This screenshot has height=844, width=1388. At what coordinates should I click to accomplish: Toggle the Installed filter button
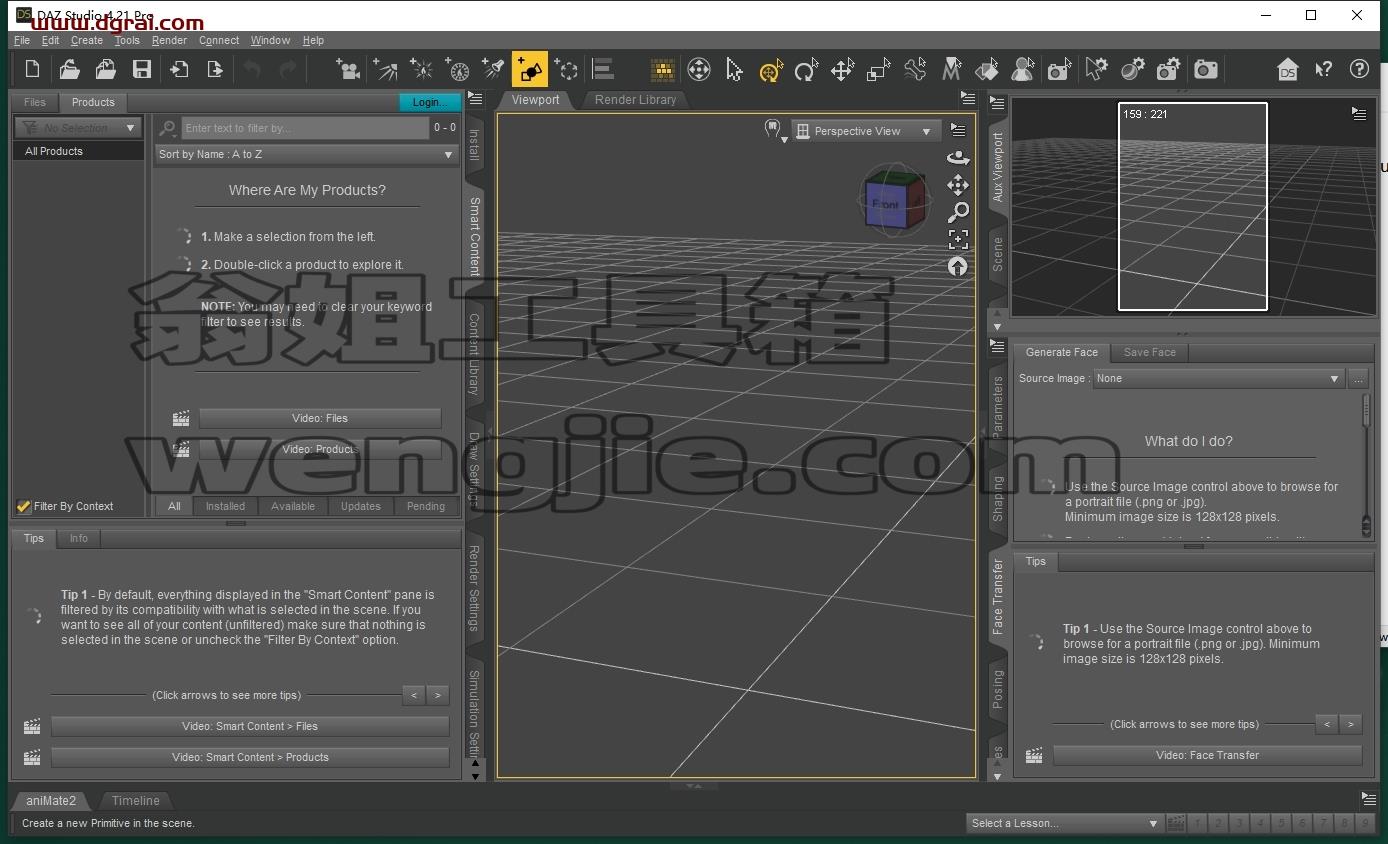tap(225, 506)
